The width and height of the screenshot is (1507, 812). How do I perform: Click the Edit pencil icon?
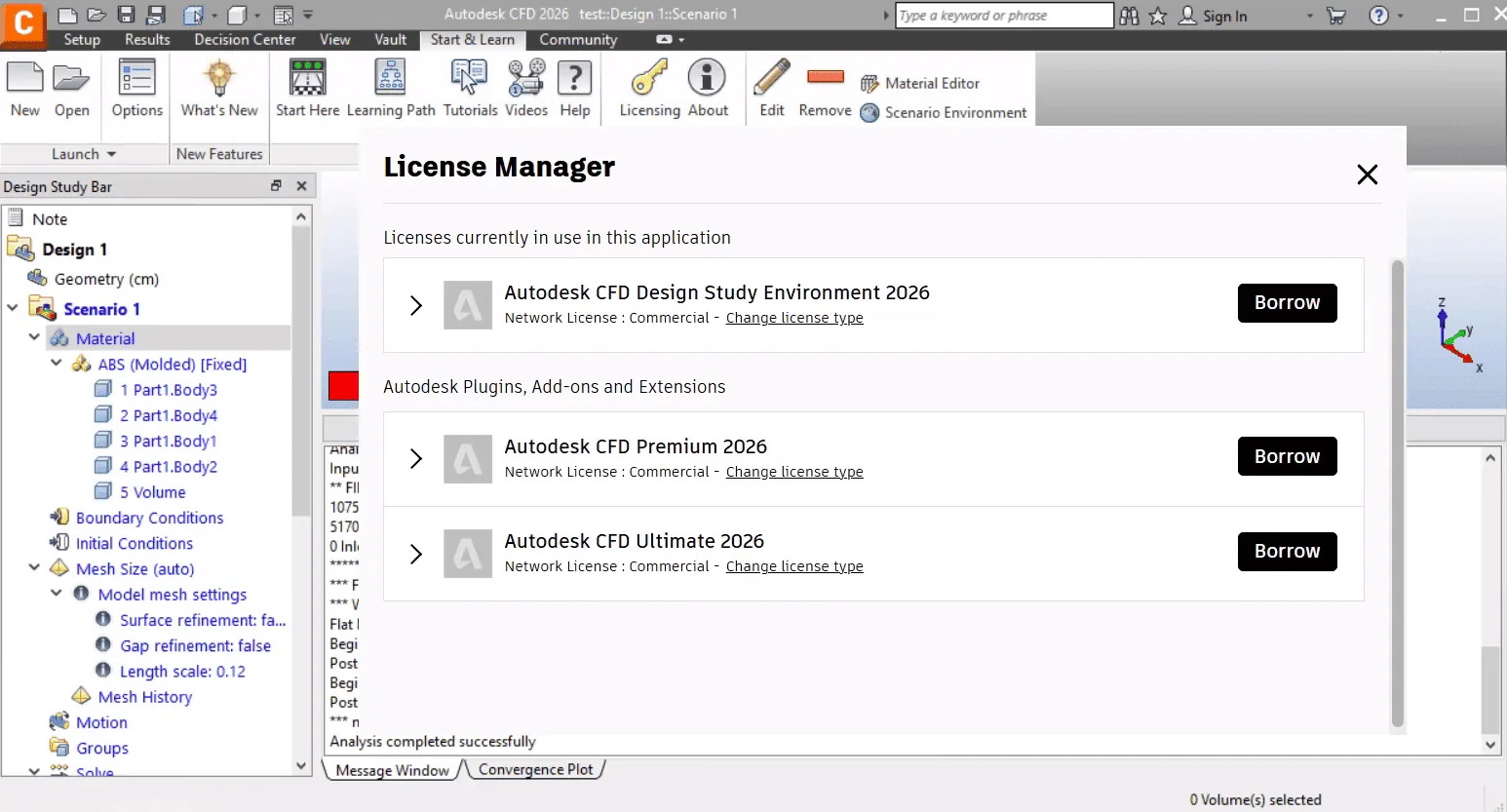(772, 78)
